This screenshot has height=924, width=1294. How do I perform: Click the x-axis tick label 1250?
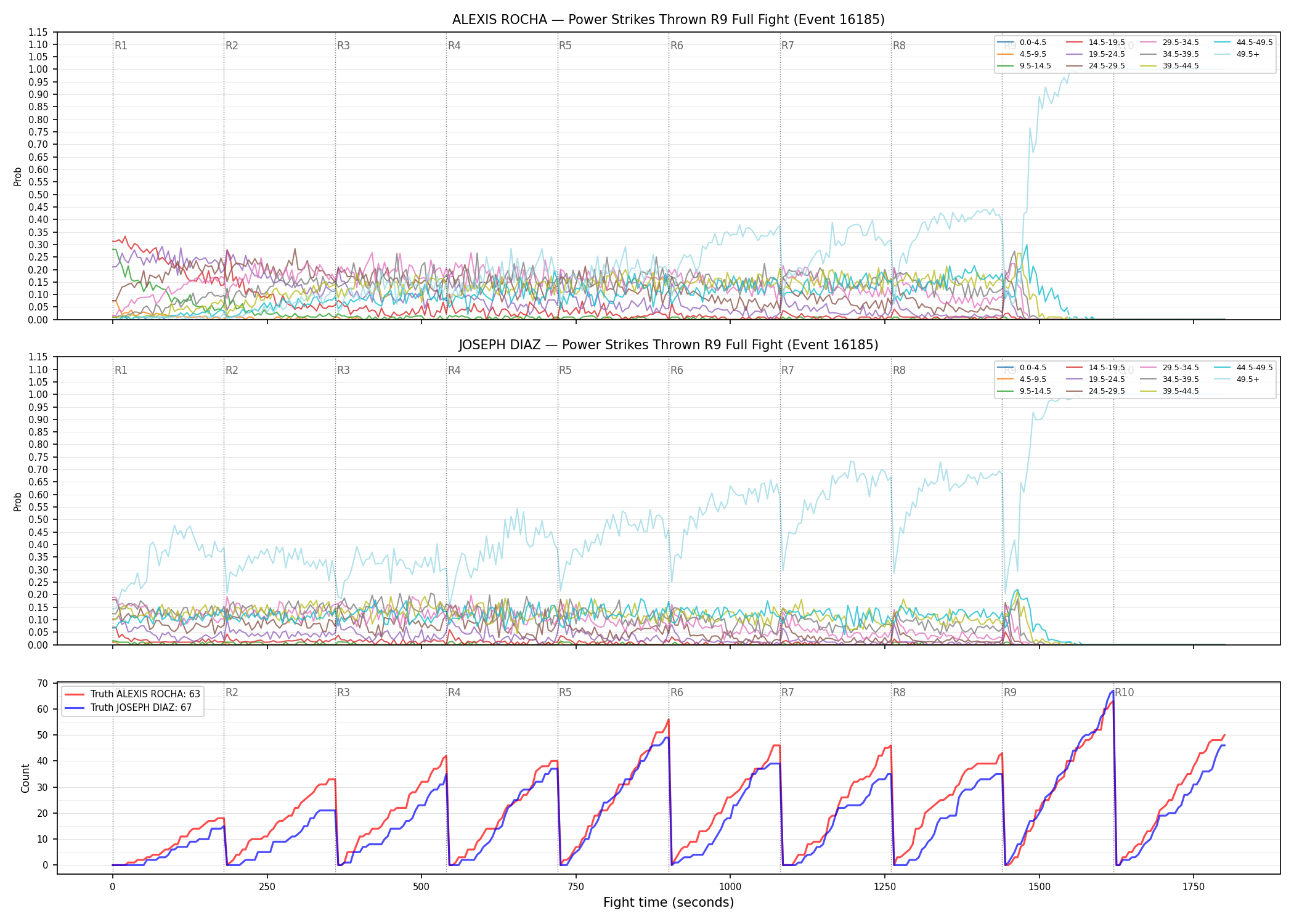(885, 887)
